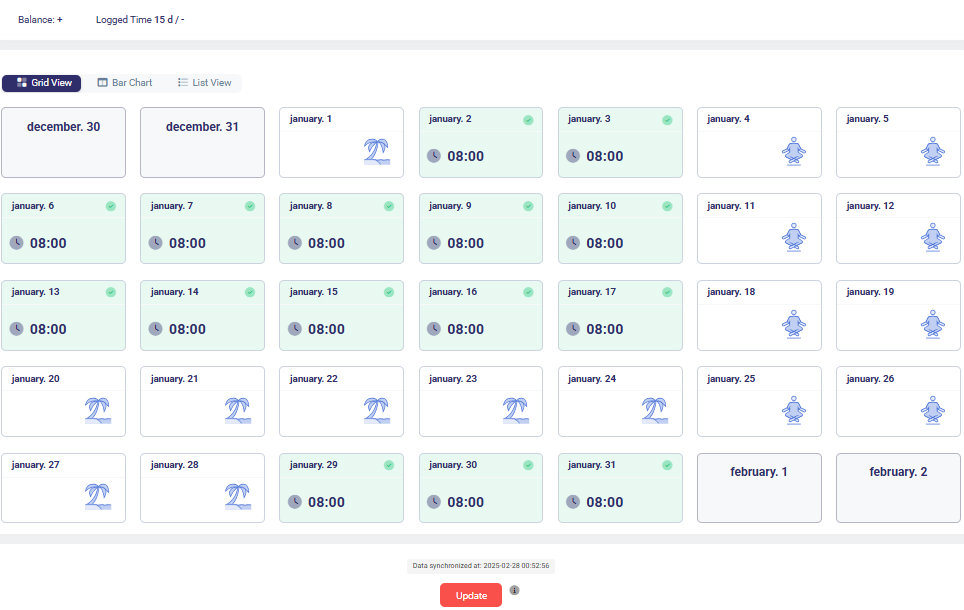Click the meditation icon on January 4
The image size is (964, 610).
[x=793, y=152]
